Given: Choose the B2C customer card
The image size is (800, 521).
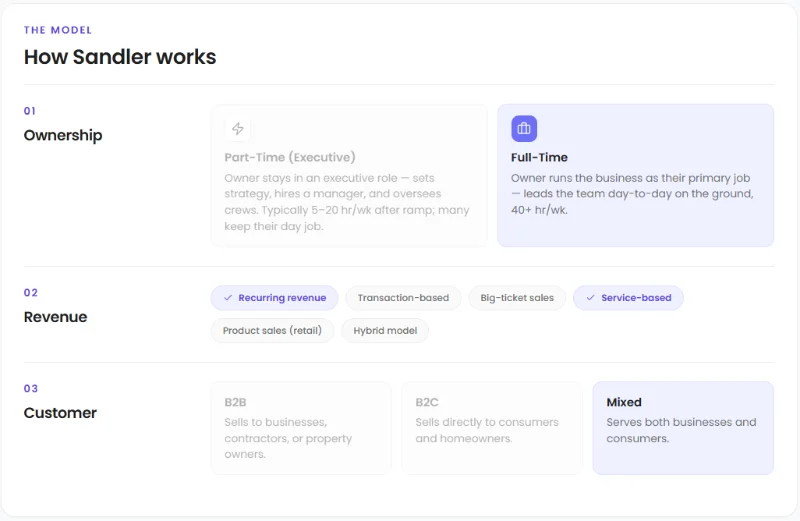Looking at the screenshot, I should tap(492, 428).
